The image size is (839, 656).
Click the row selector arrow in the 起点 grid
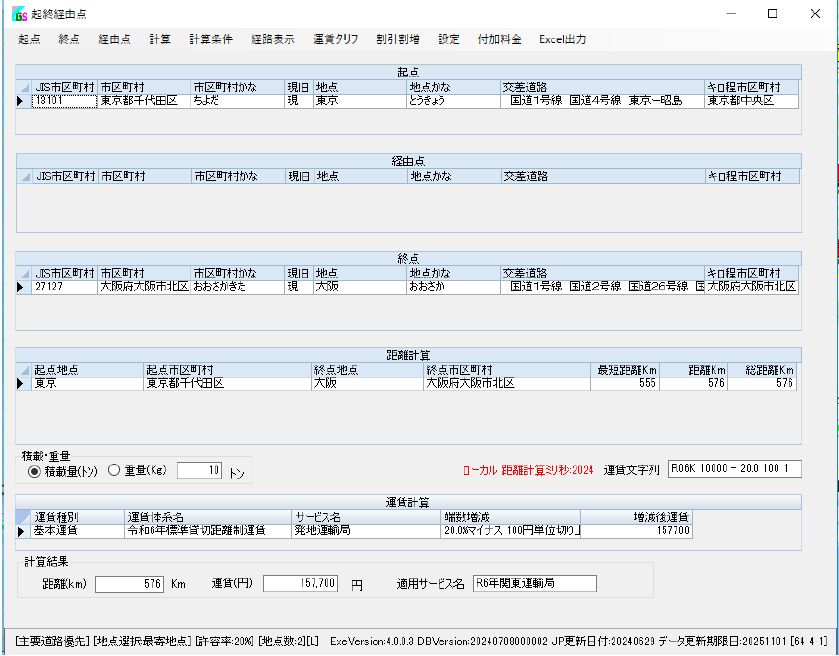tap(23, 101)
